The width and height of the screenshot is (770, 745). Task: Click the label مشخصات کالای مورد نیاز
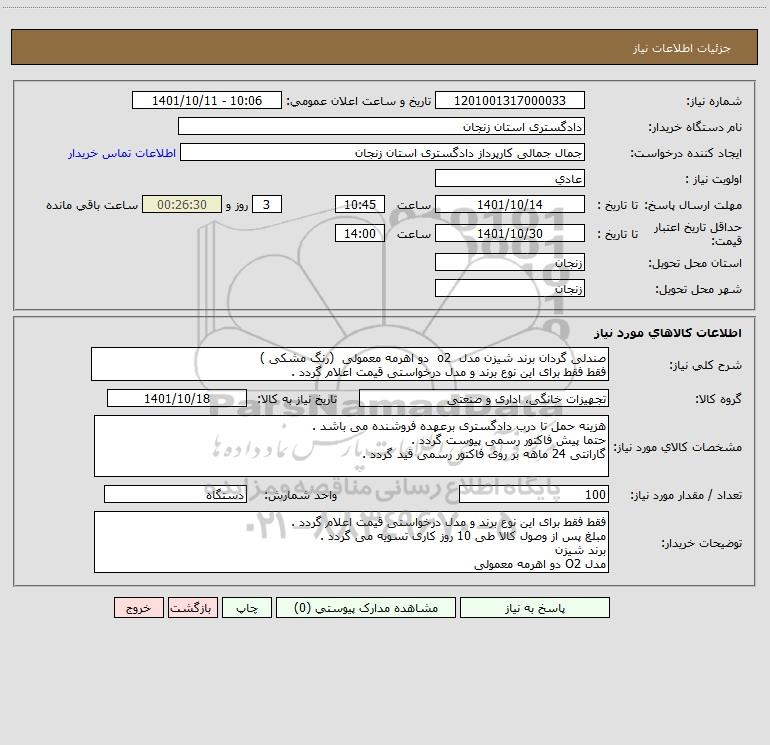coord(678,447)
